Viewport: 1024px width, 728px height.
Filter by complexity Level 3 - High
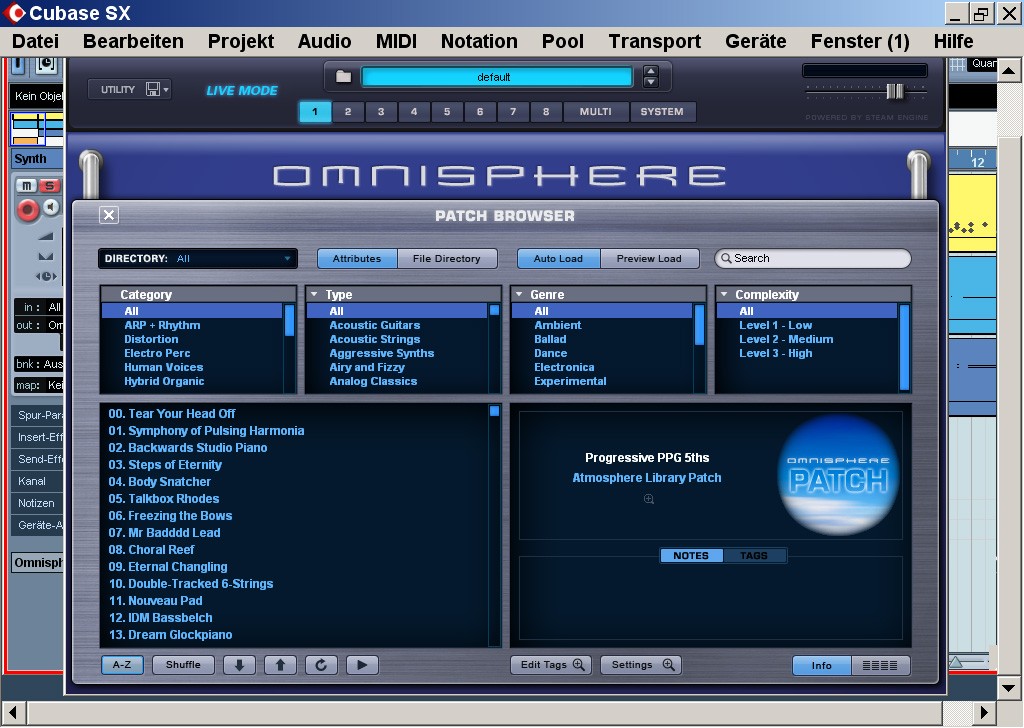point(776,353)
